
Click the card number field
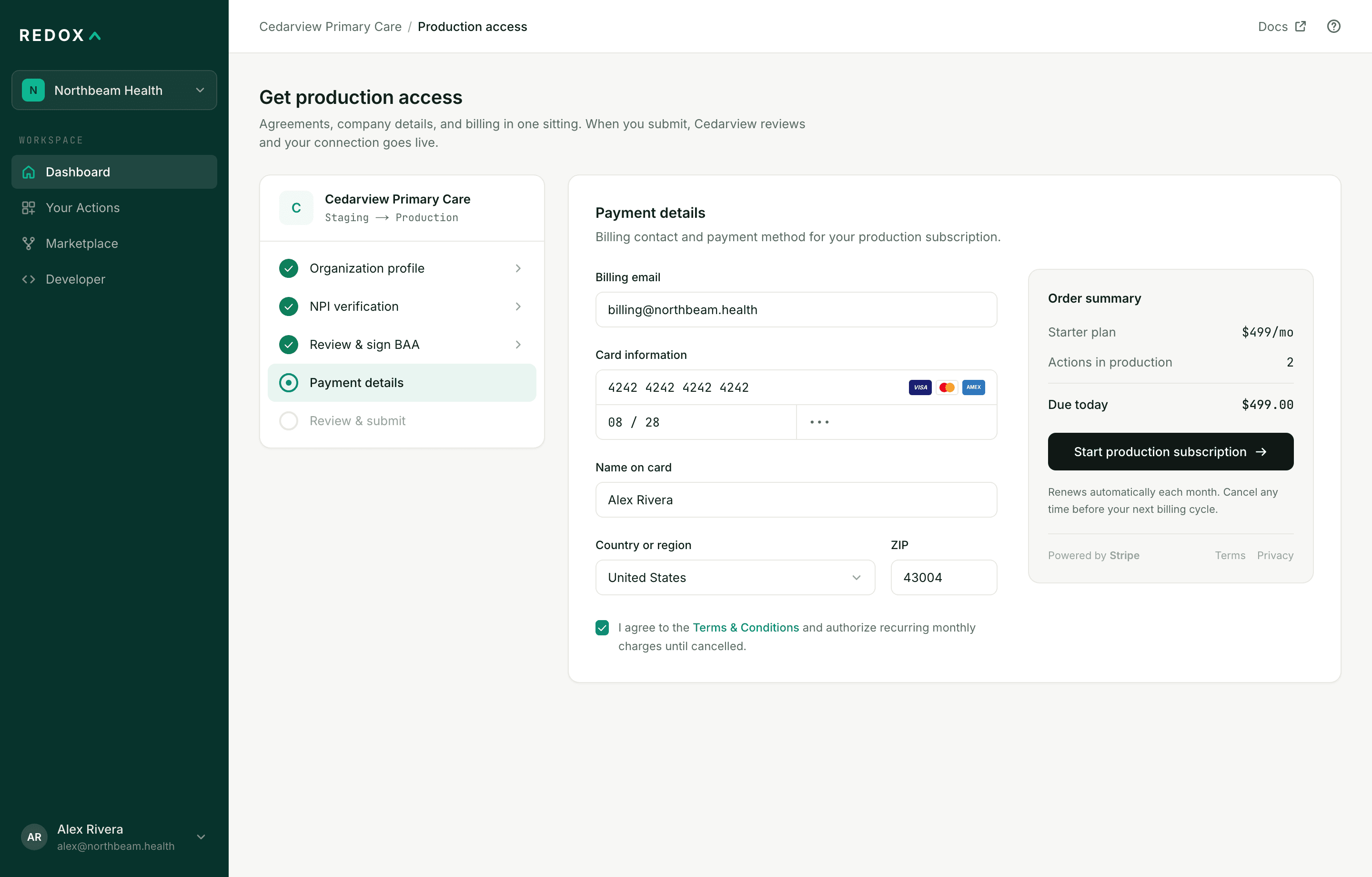click(x=796, y=387)
